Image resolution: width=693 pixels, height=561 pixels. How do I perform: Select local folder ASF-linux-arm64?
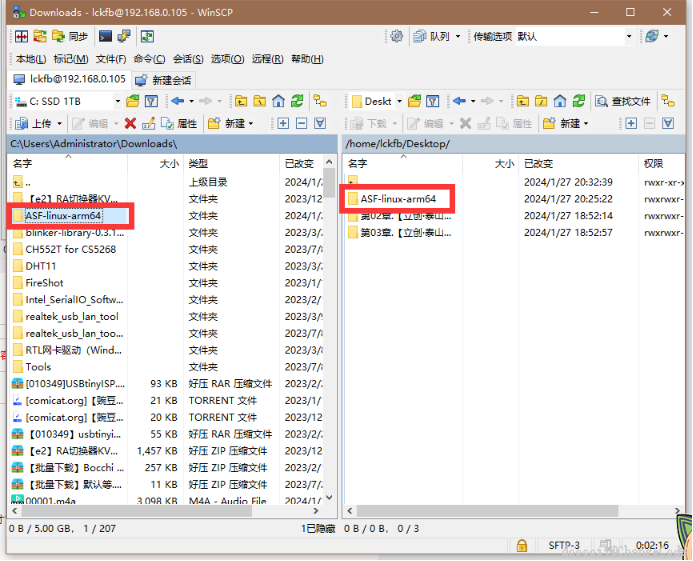point(64,216)
